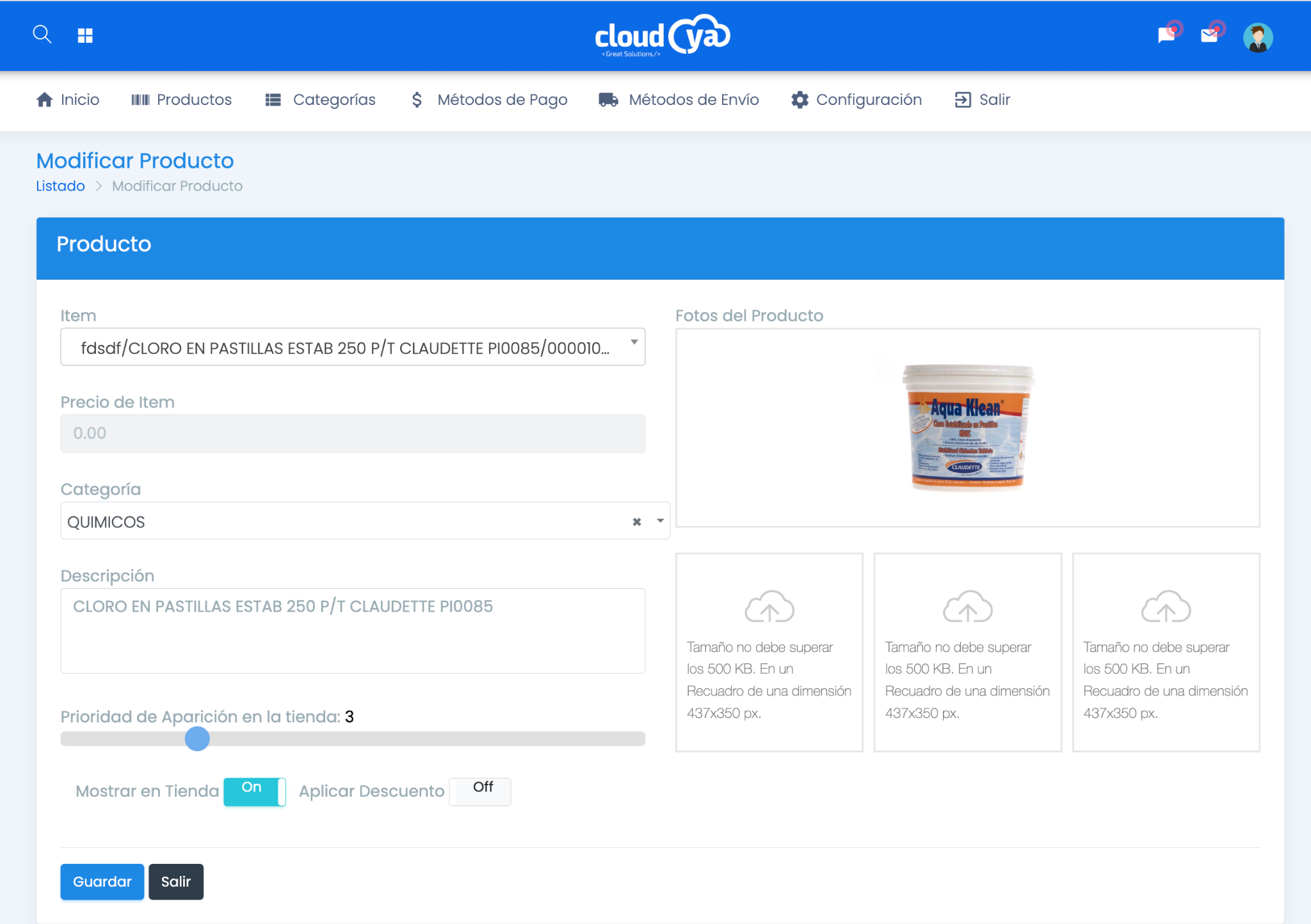Enable Aplicar Descuento switch
Image resolution: width=1311 pixels, height=924 pixels.
click(x=480, y=792)
